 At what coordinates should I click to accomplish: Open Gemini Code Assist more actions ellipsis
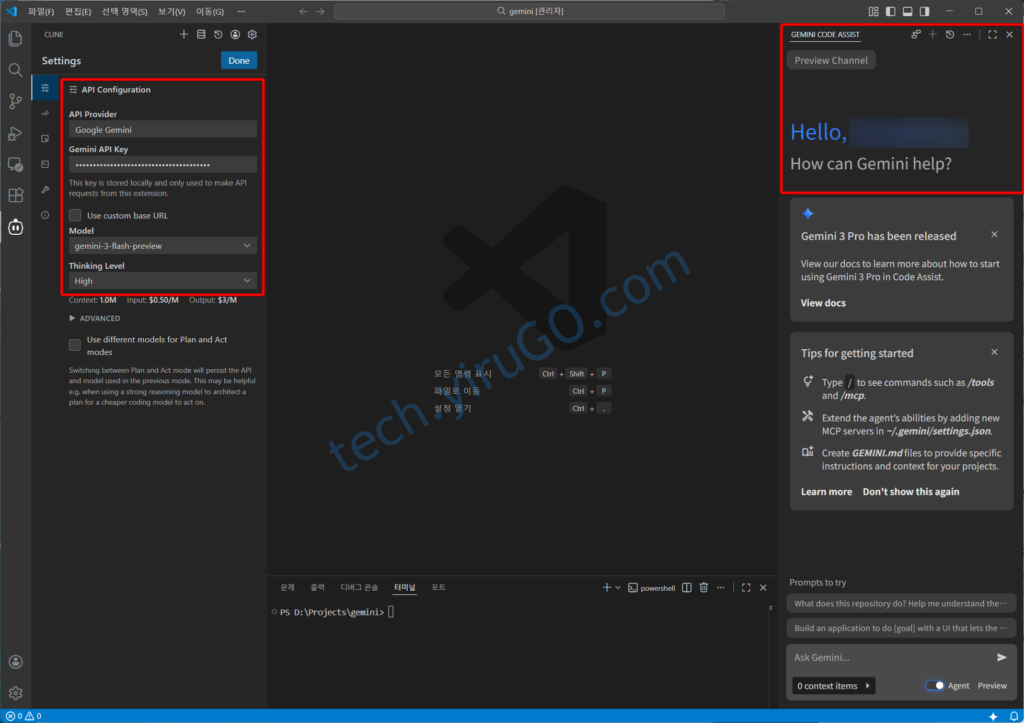(967, 35)
